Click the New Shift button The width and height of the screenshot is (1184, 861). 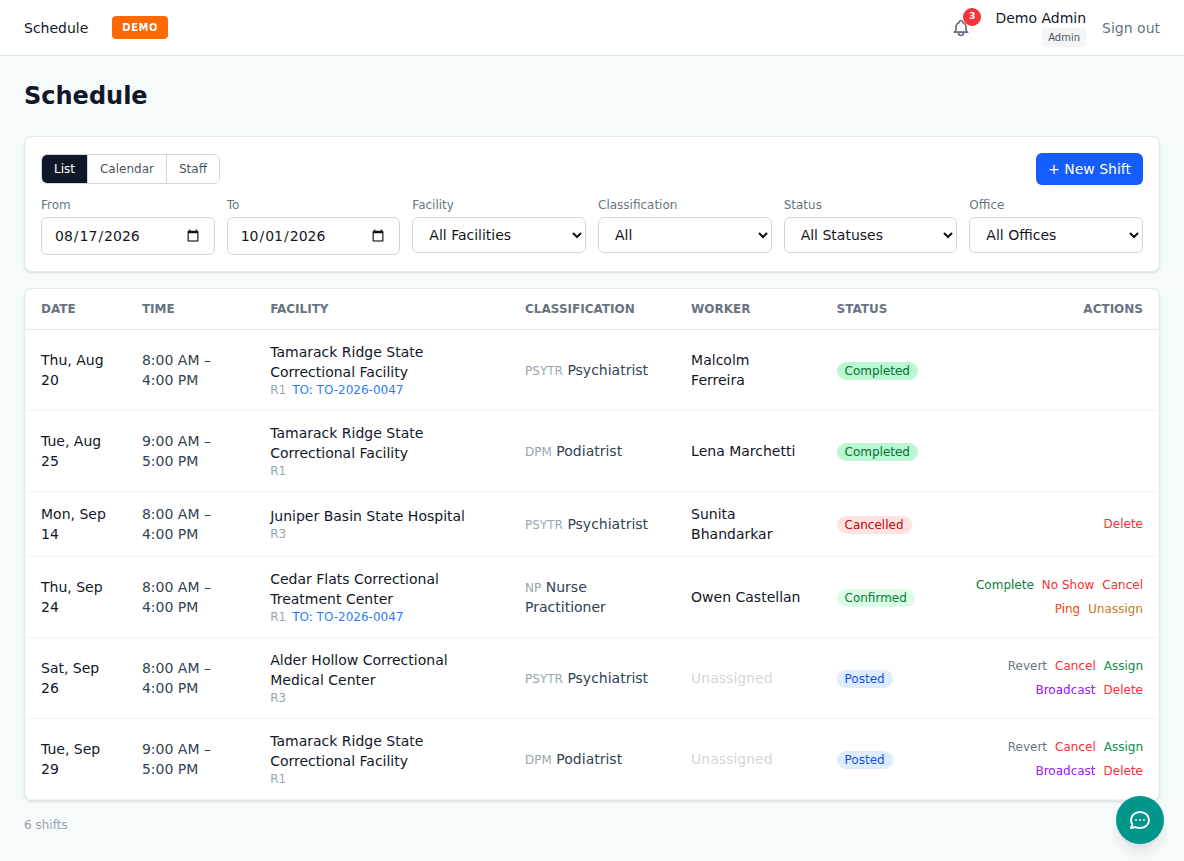coord(1089,169)
